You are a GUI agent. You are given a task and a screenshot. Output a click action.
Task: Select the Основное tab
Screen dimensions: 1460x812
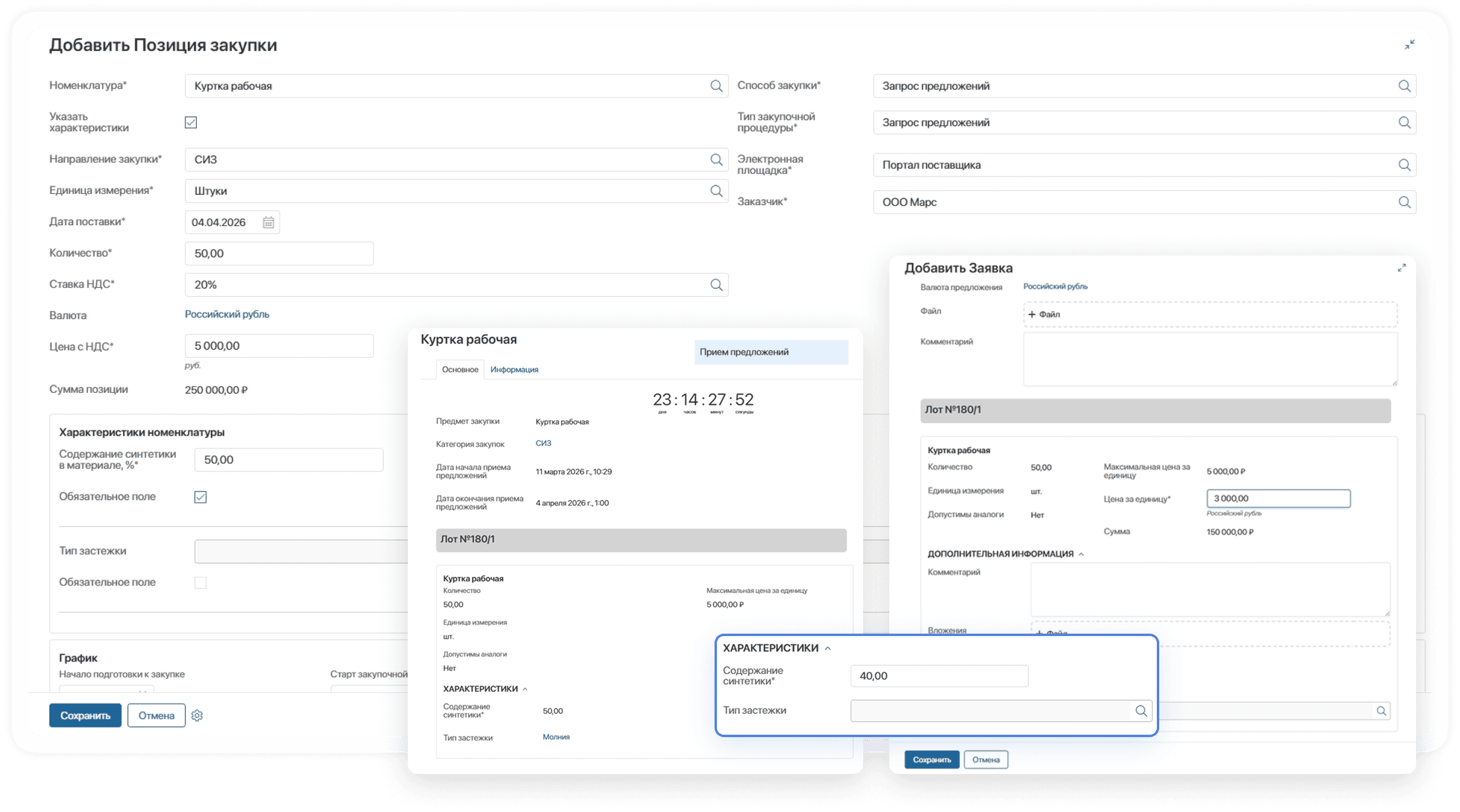(460, 370)
